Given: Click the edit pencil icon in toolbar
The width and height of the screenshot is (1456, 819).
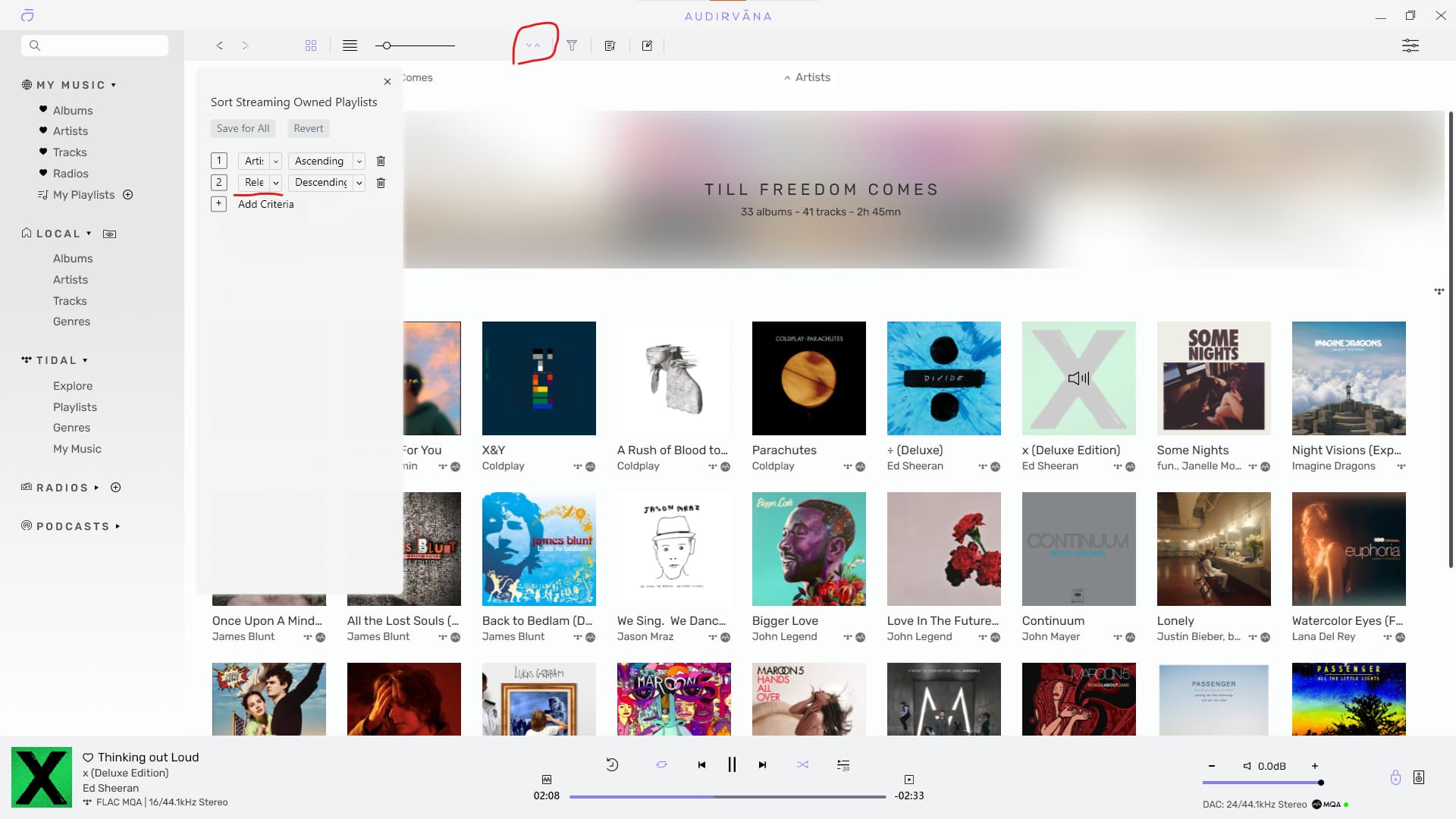Looking at the screenshot, I should pyautogui.click(x=647, y=45).
